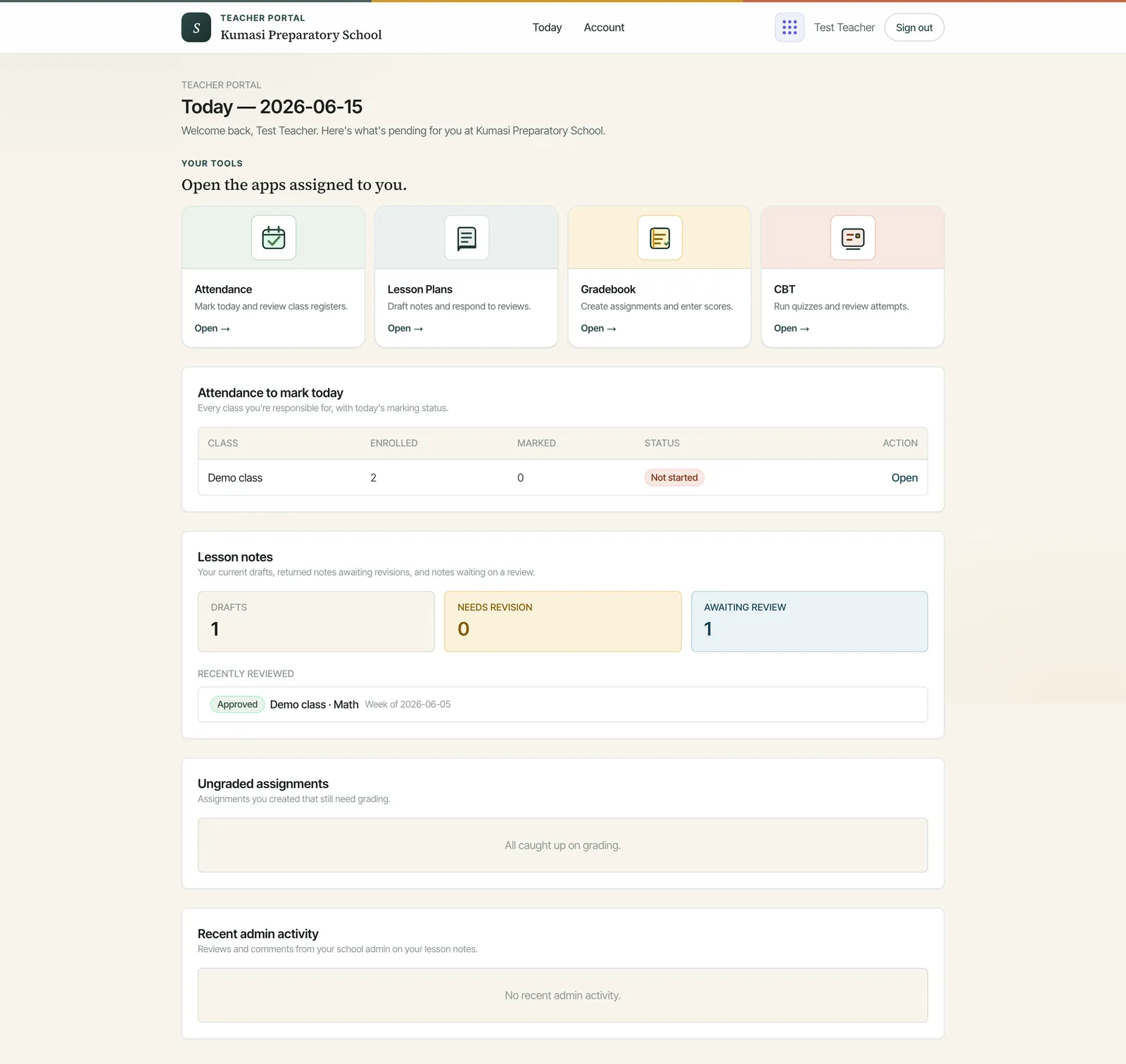Viewport: 1126px width, 1064px height.
Task: Sign out of the teacher portal
Action: coord(914,27)
